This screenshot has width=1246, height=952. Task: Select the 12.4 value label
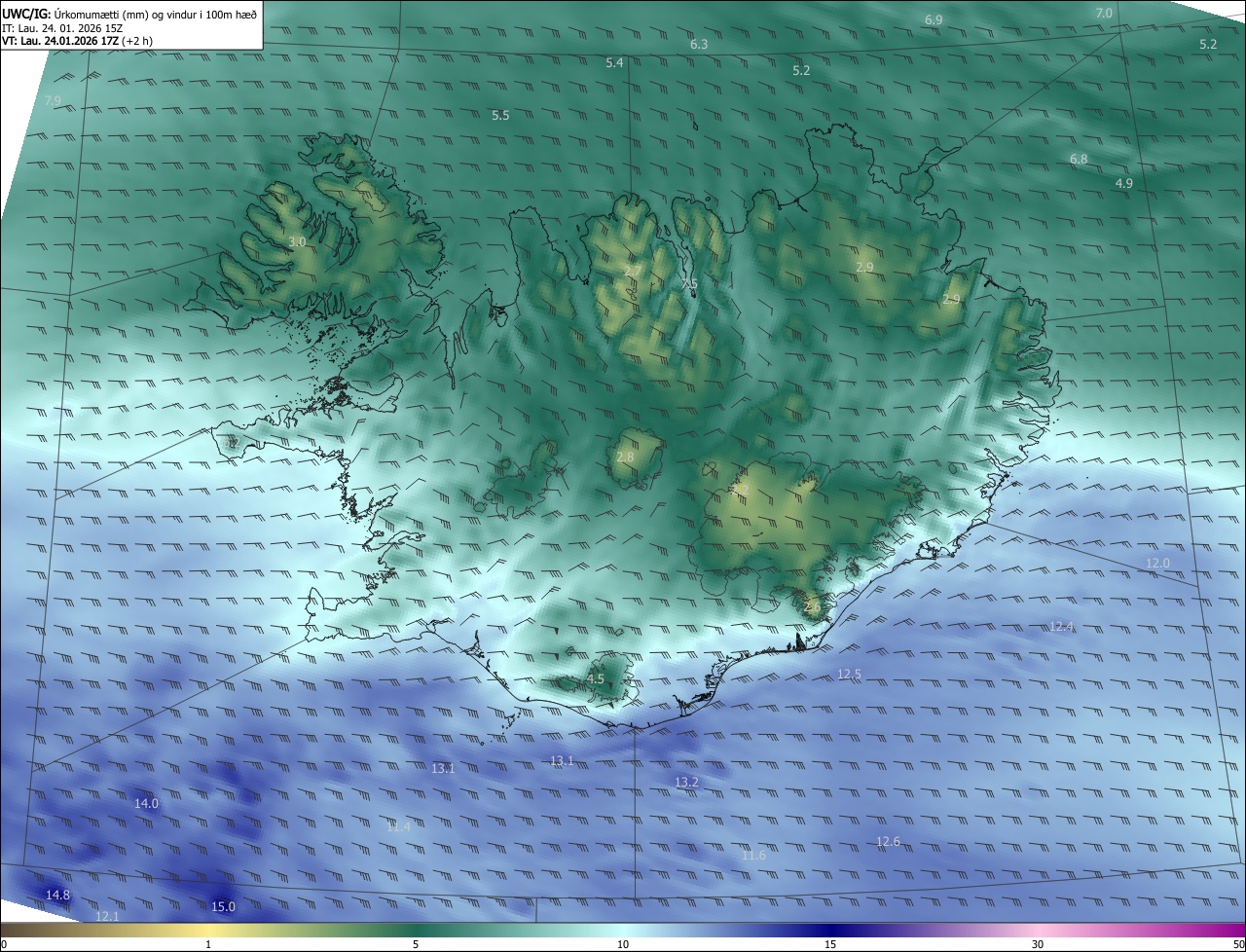[1062, 626]
